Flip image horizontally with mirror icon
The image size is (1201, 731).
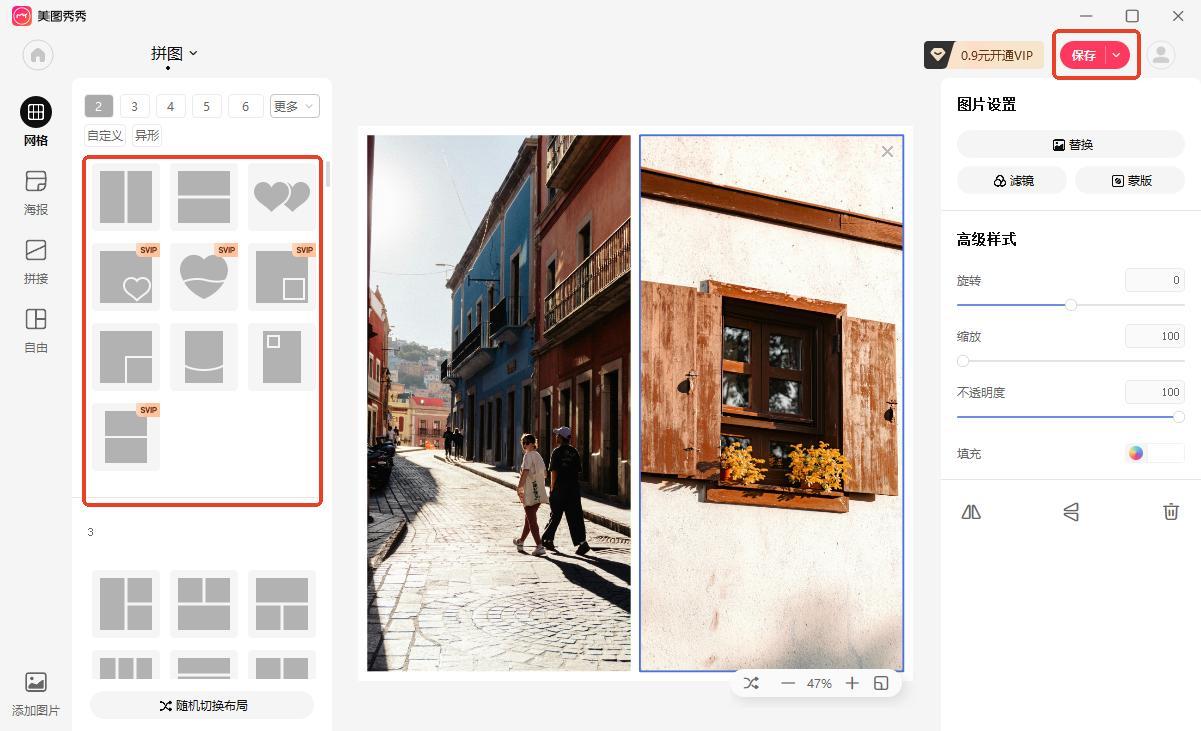click(x=971, y=512)
